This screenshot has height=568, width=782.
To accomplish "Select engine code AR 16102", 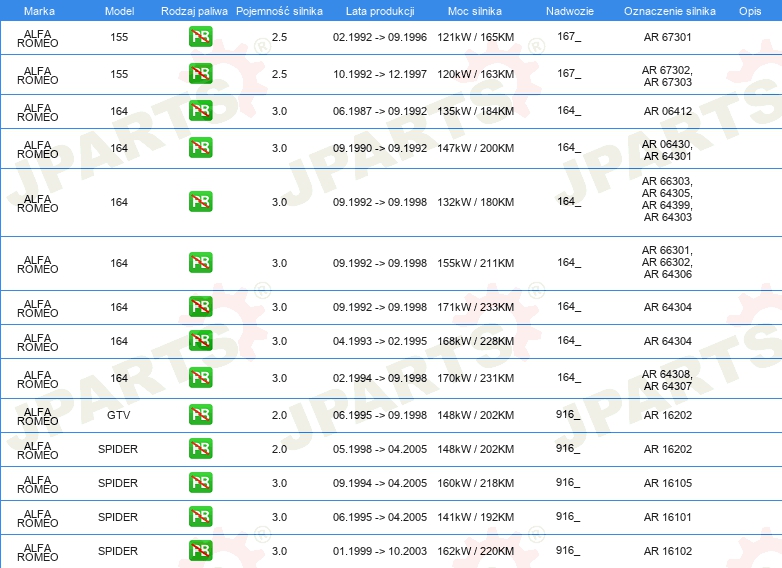I will click(667, 551).
